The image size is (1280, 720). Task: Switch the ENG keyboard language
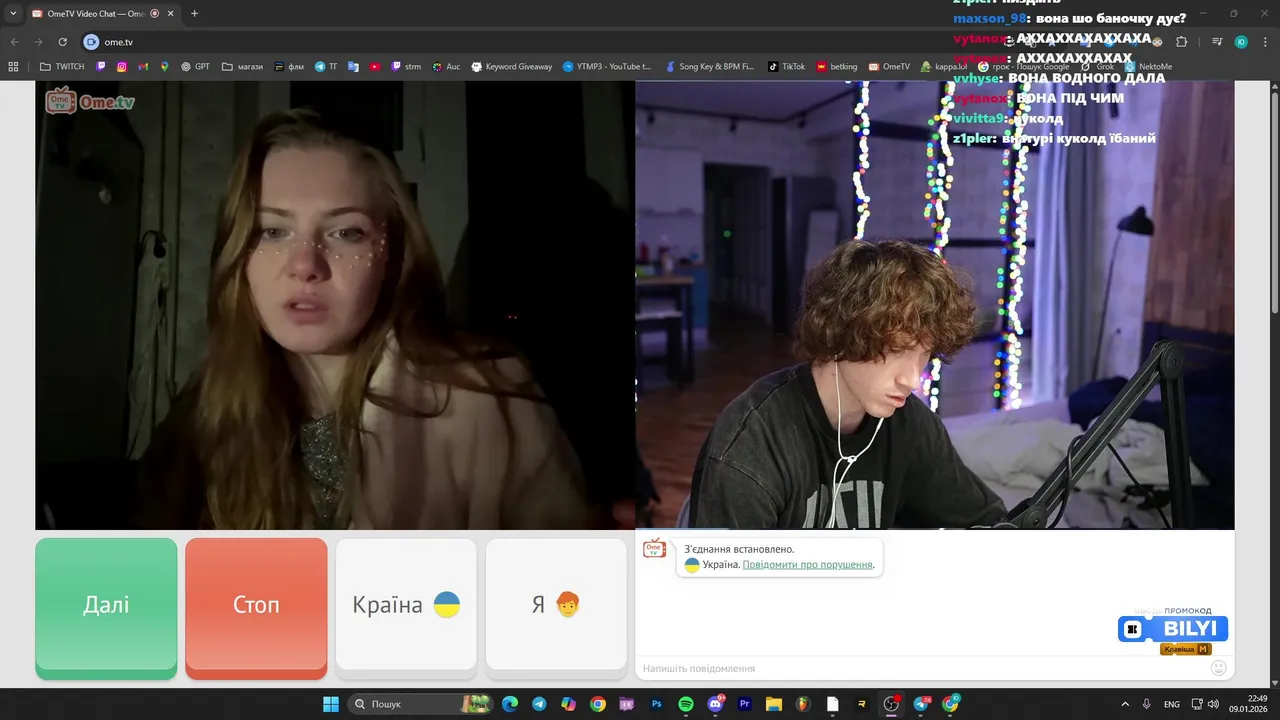1172,704
